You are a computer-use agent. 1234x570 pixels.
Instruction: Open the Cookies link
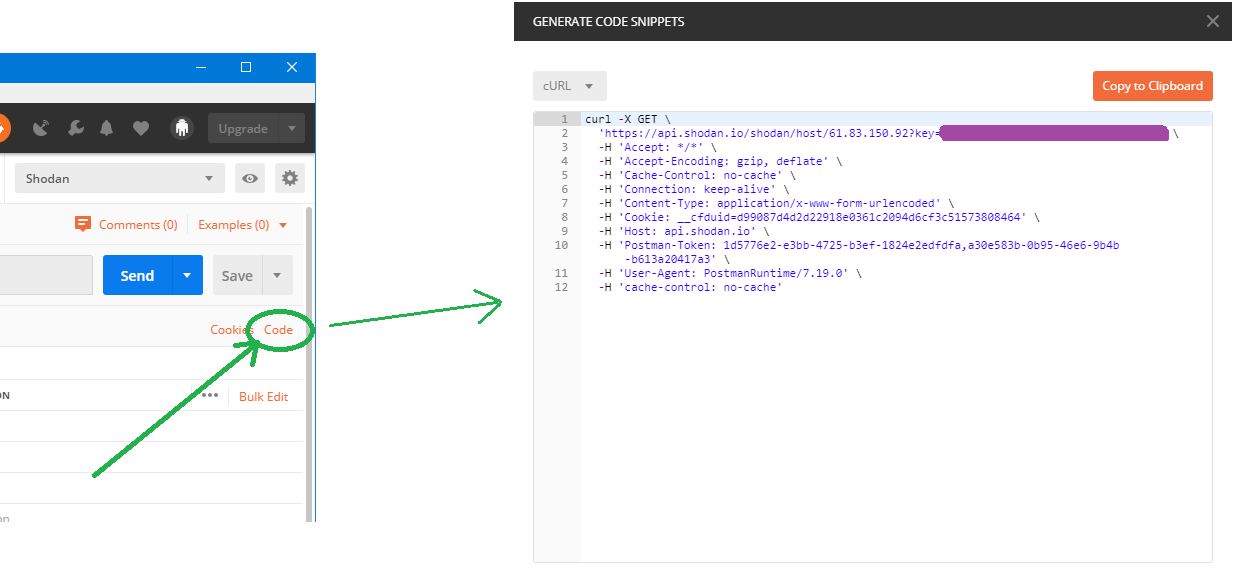tap(232, 329)
